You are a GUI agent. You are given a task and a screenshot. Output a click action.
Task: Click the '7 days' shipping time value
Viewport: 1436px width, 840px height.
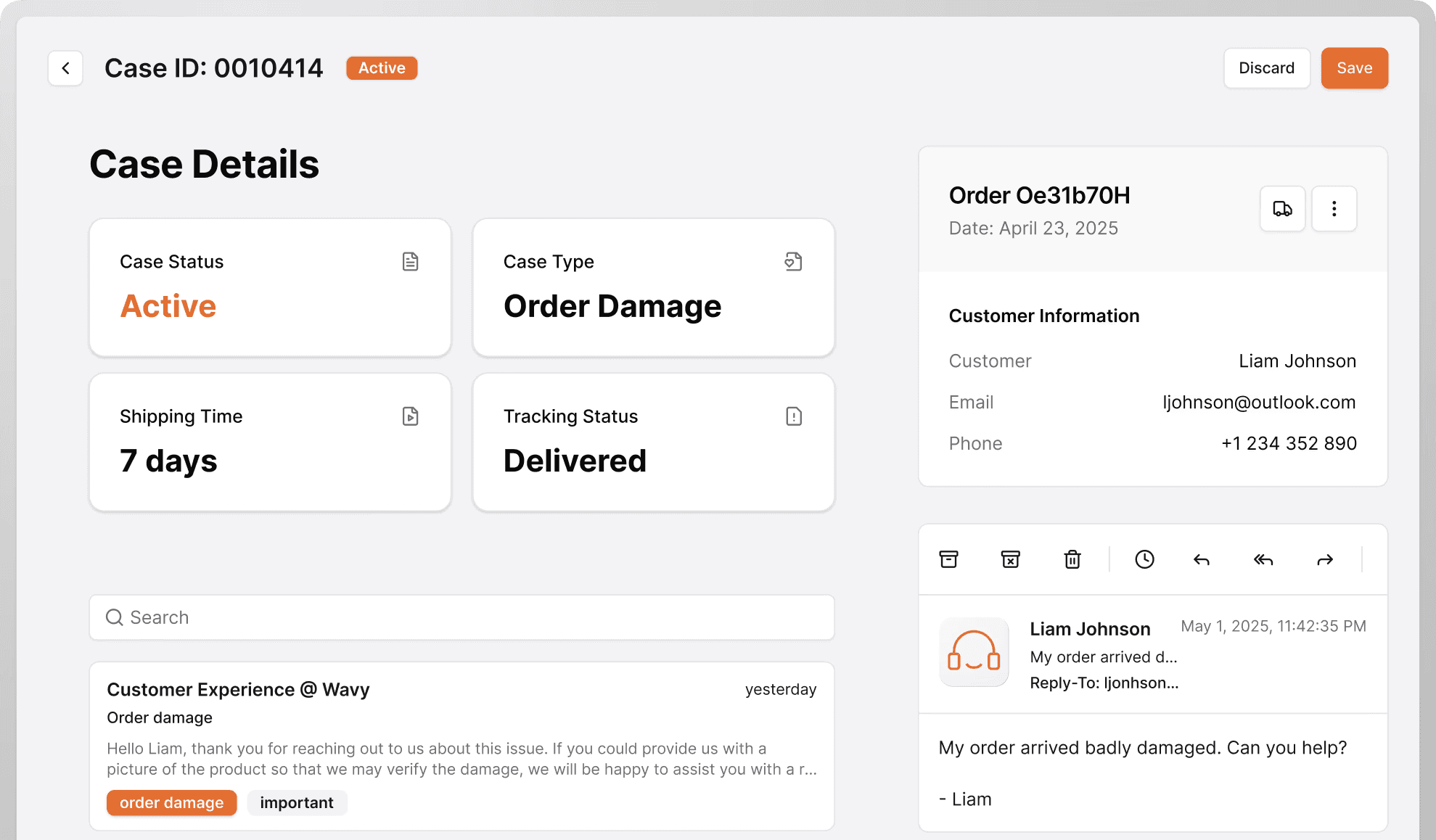[x=168, y=461]
